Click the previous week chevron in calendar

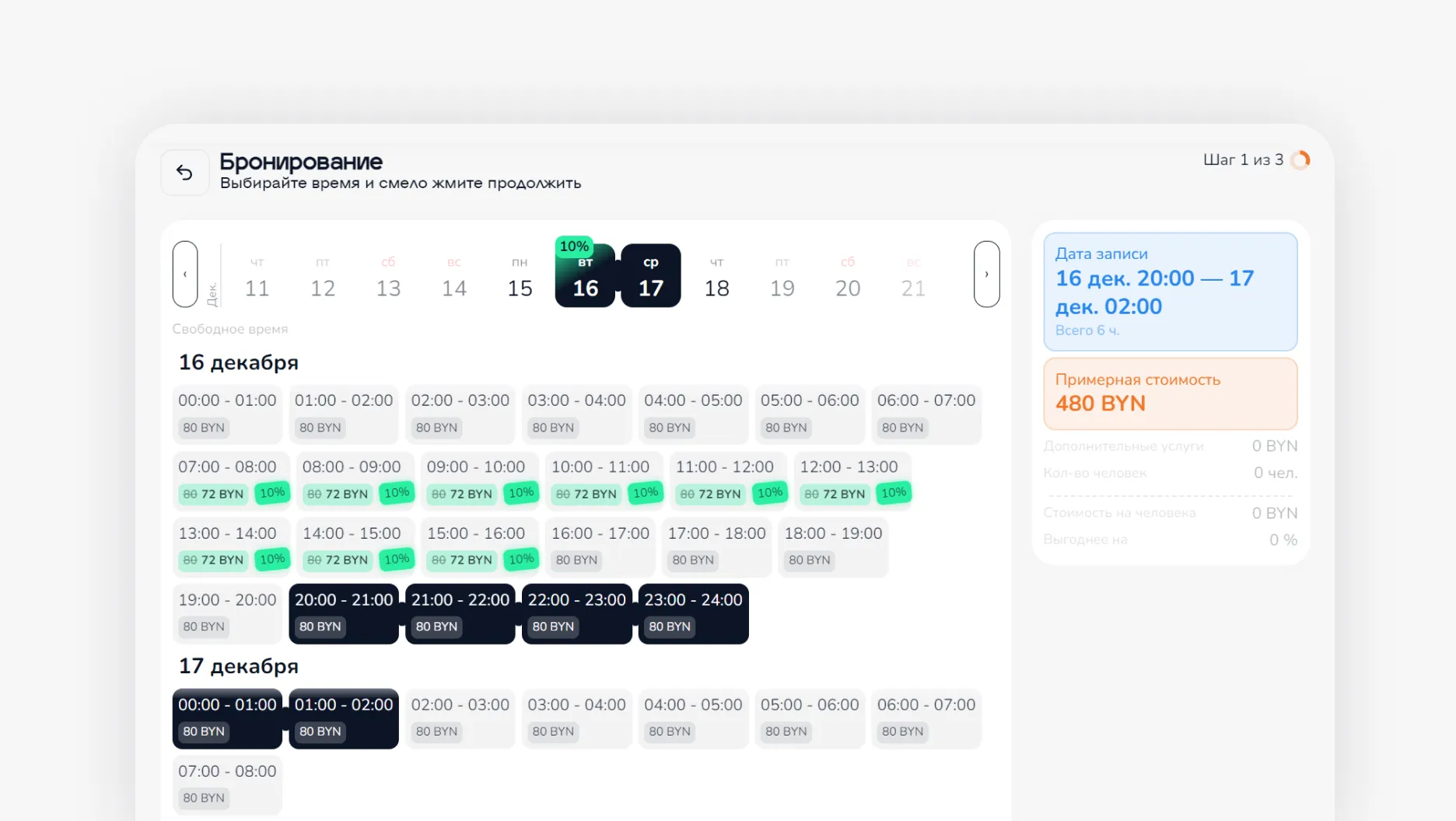tap(185, 274)
